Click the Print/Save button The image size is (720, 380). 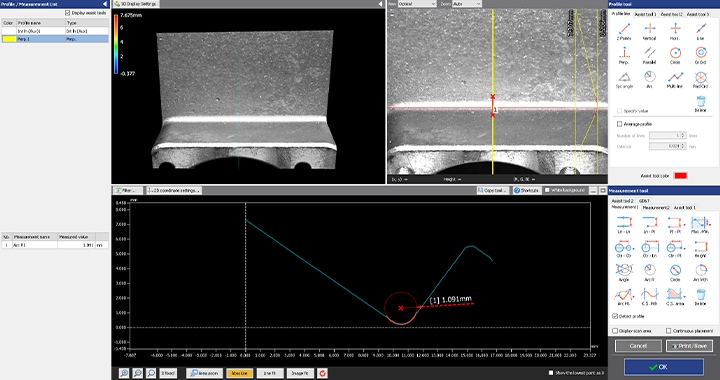(x=689, y=346)
